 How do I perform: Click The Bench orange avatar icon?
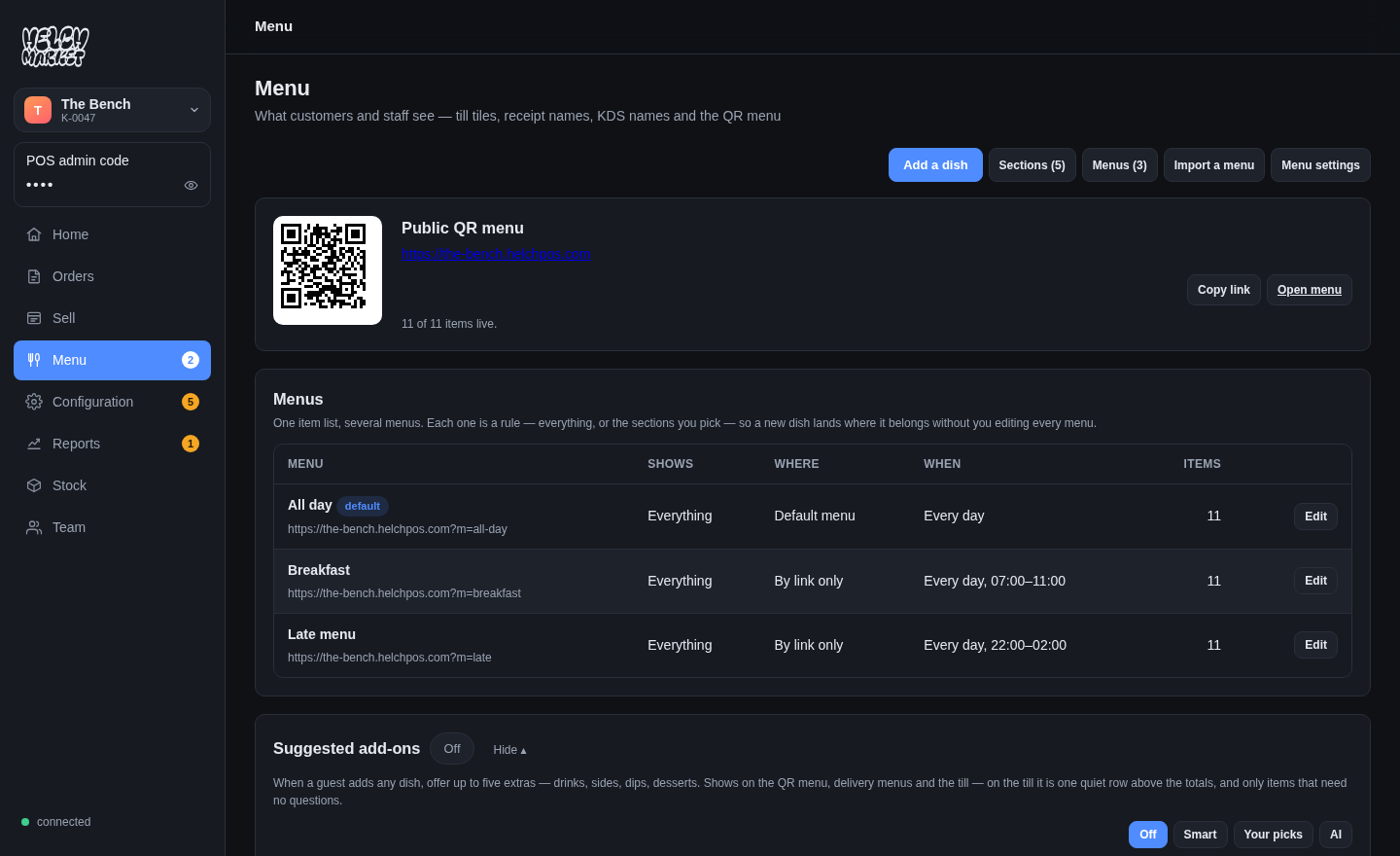[38, 110]
